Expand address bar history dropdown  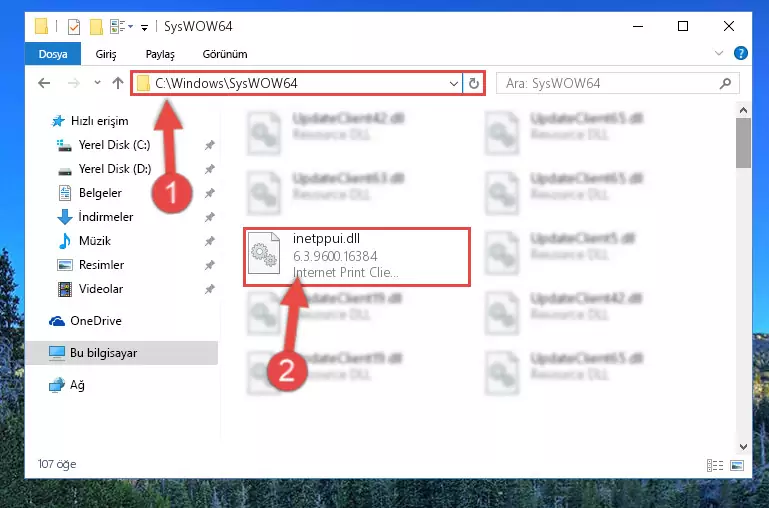point(454,84)
